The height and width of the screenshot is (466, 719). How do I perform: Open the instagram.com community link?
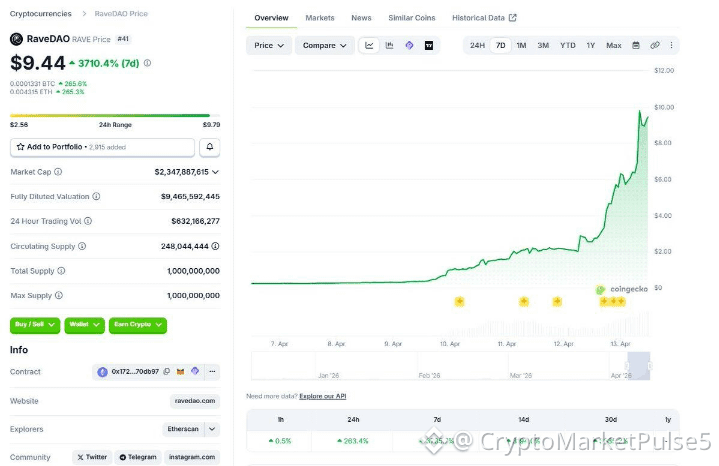(x=192, y=457)
